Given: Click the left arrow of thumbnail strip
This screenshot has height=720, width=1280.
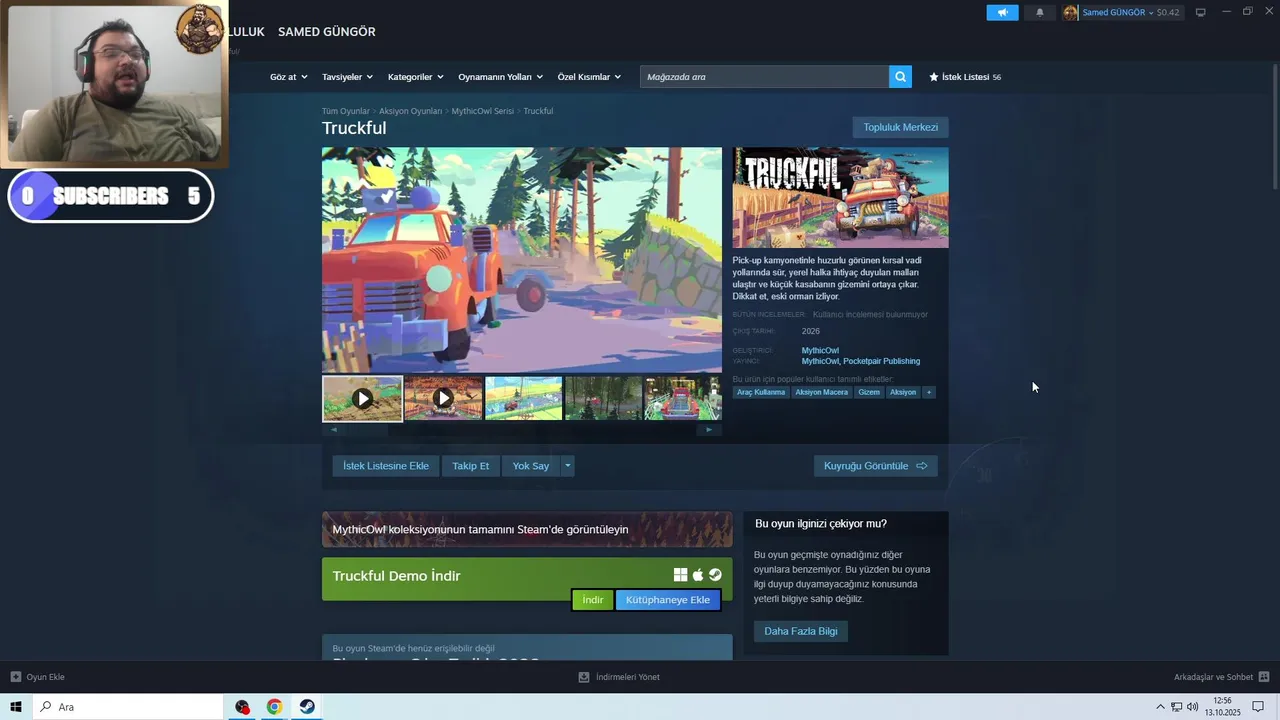Looking at the screenshot, I should 334,430.
